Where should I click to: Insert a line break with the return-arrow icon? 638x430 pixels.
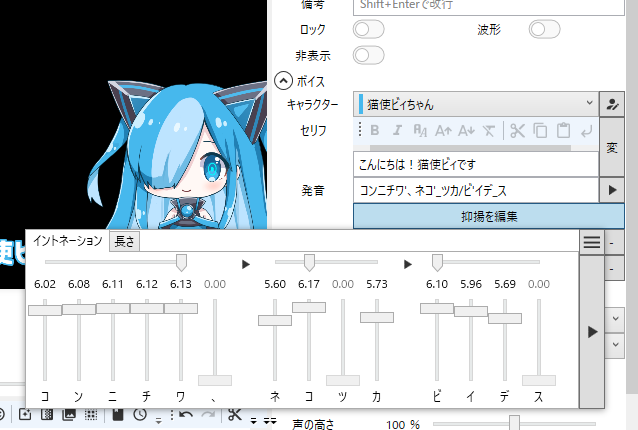tap(586, 131)
